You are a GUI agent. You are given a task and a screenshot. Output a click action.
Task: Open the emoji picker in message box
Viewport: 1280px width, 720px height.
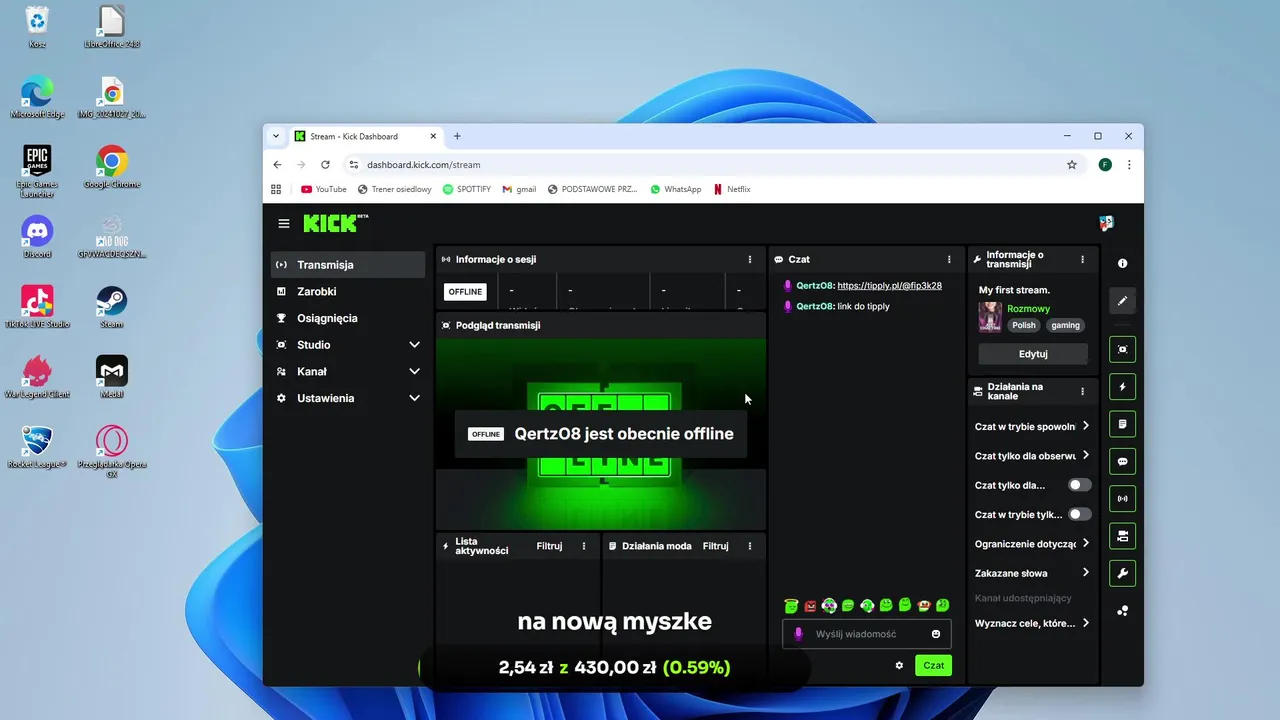click(x=936, y=634)
